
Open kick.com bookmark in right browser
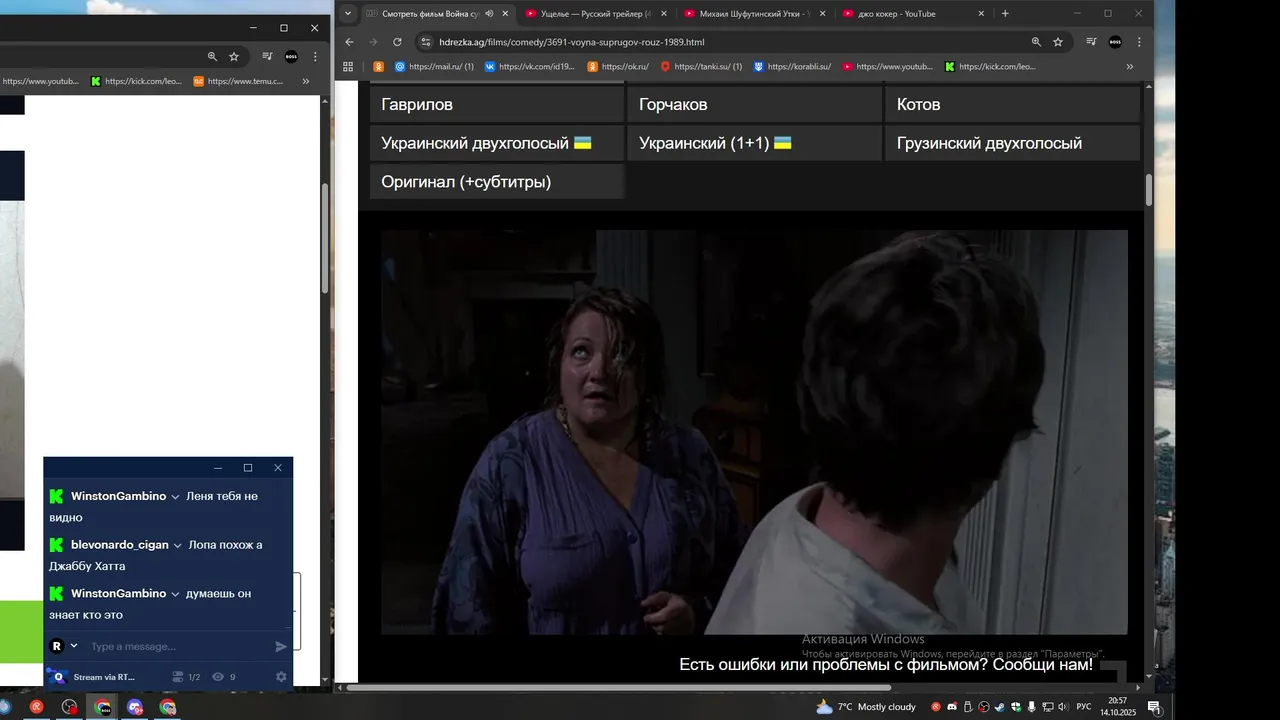point(990,67)
